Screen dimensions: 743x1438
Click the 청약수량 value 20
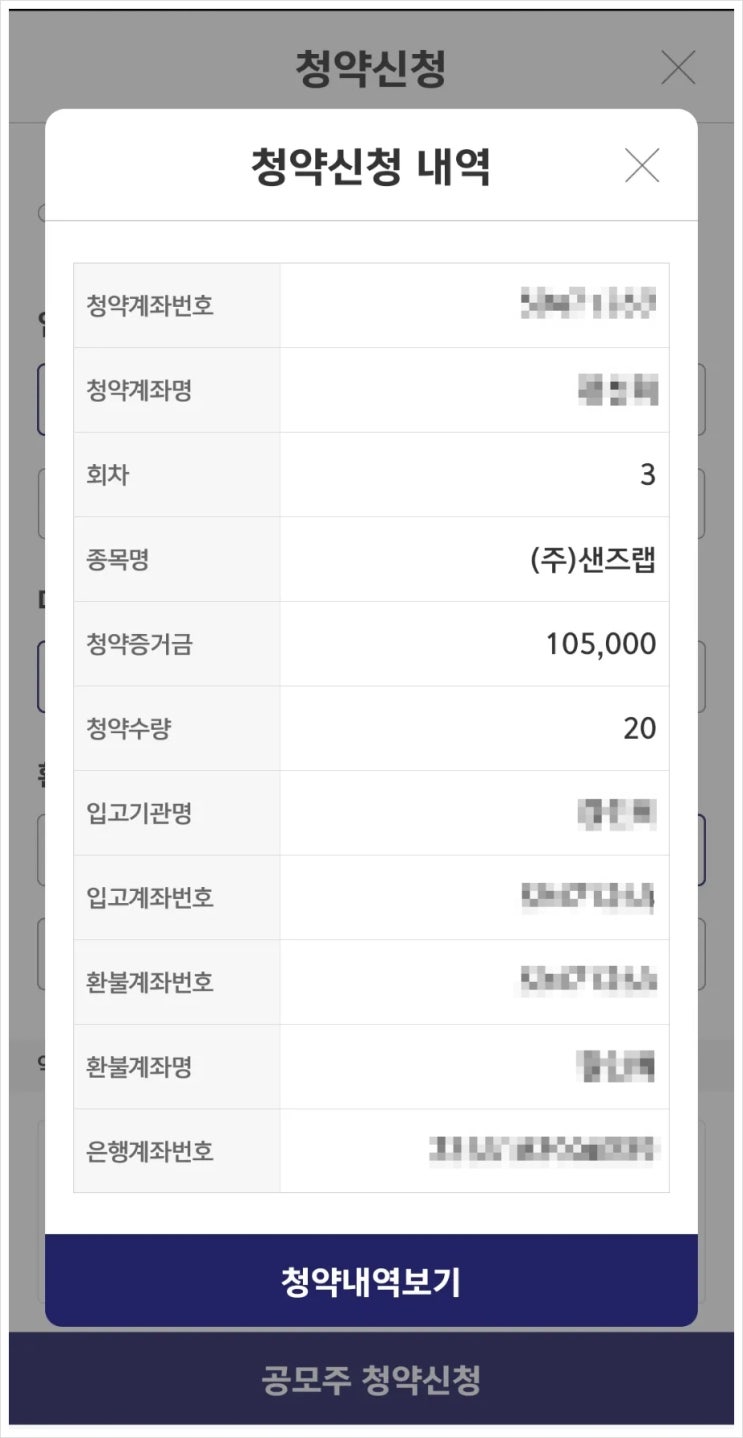pyautogui.click(x=640, y=728)
